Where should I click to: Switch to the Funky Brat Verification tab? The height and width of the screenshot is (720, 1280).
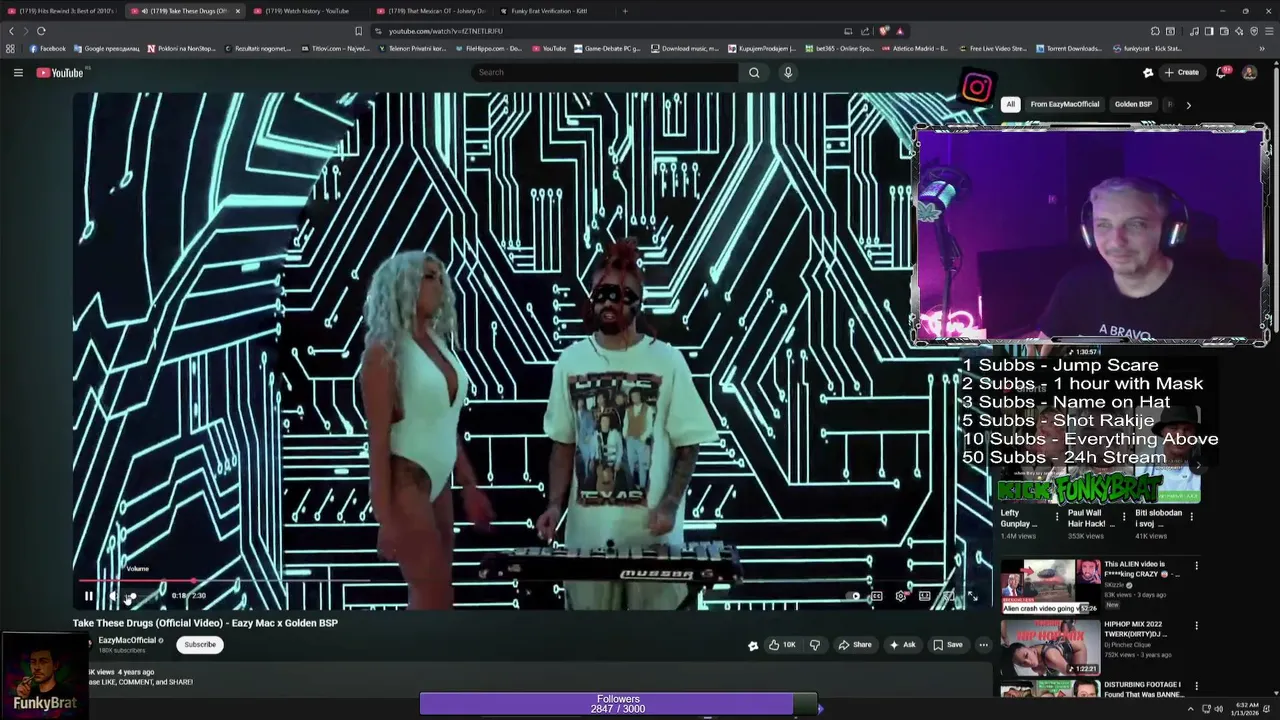coord(552,11)
